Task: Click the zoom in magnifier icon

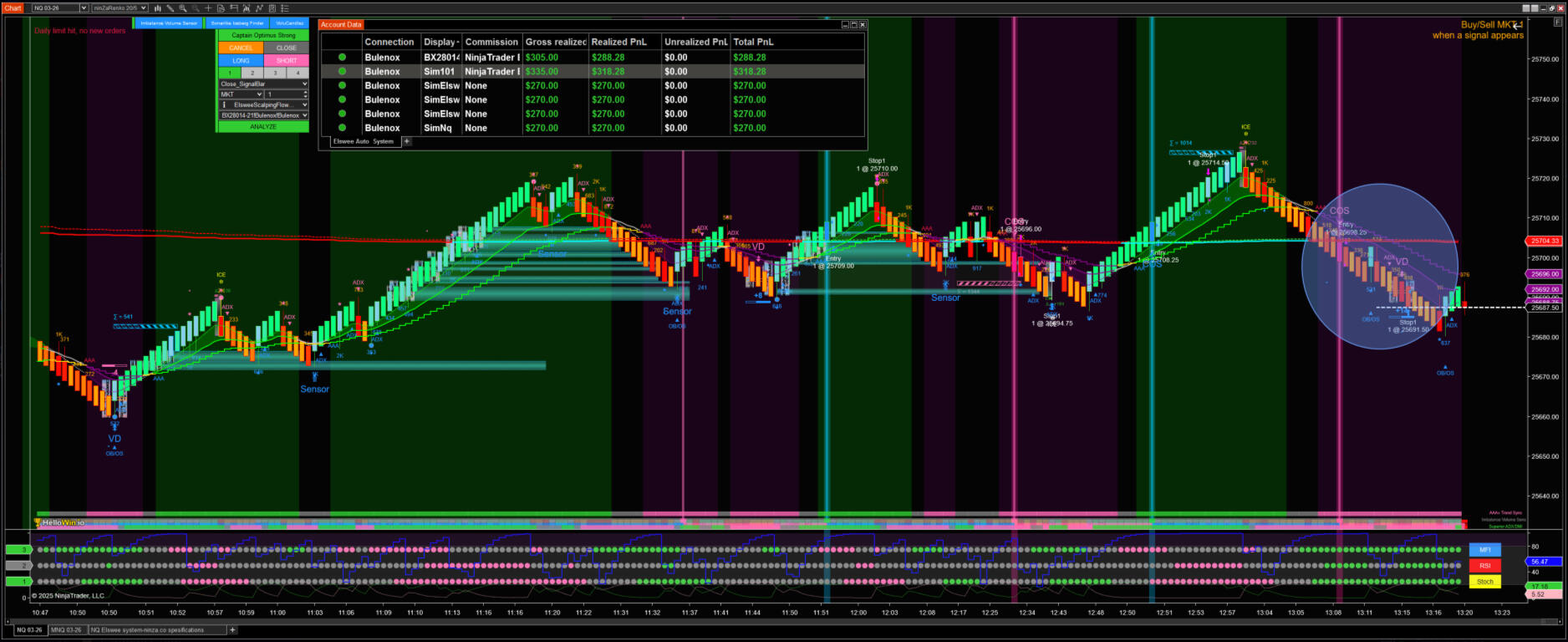Action: click(x=182, y=8)
